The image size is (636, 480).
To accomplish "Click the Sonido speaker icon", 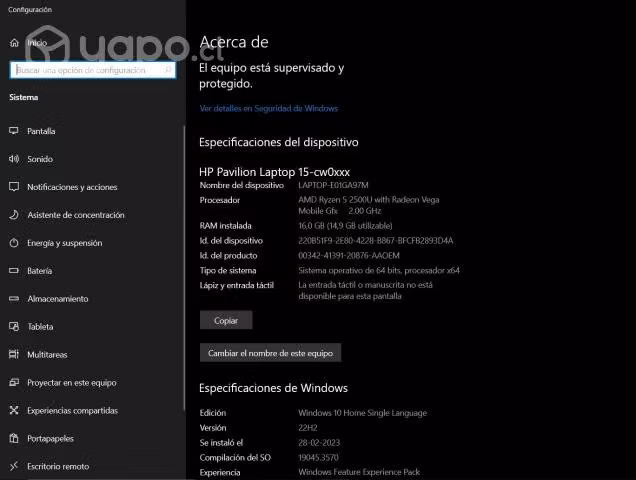I will [14, 159].
